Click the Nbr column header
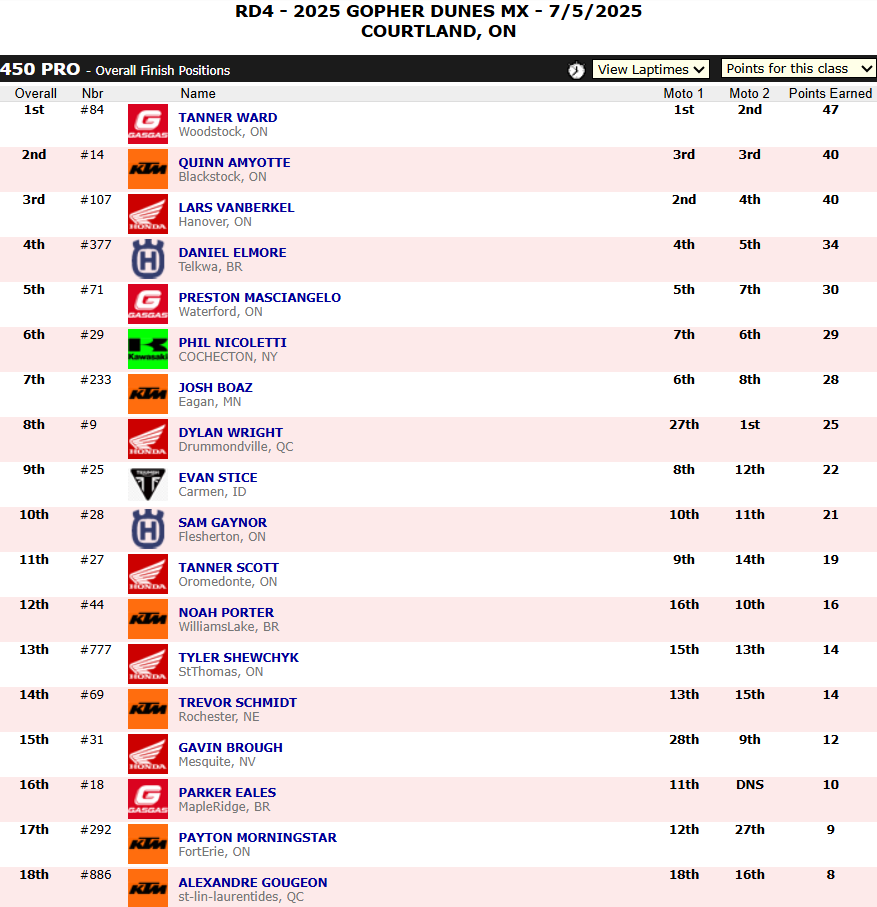 [x=92, y=93]
